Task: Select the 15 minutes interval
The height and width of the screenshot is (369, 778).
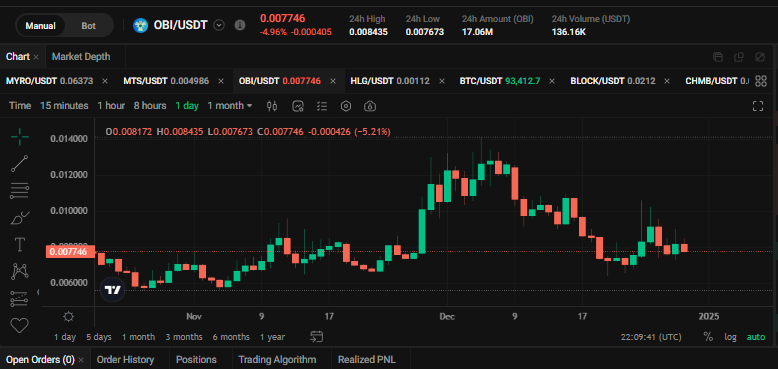Action: [64, 106]
